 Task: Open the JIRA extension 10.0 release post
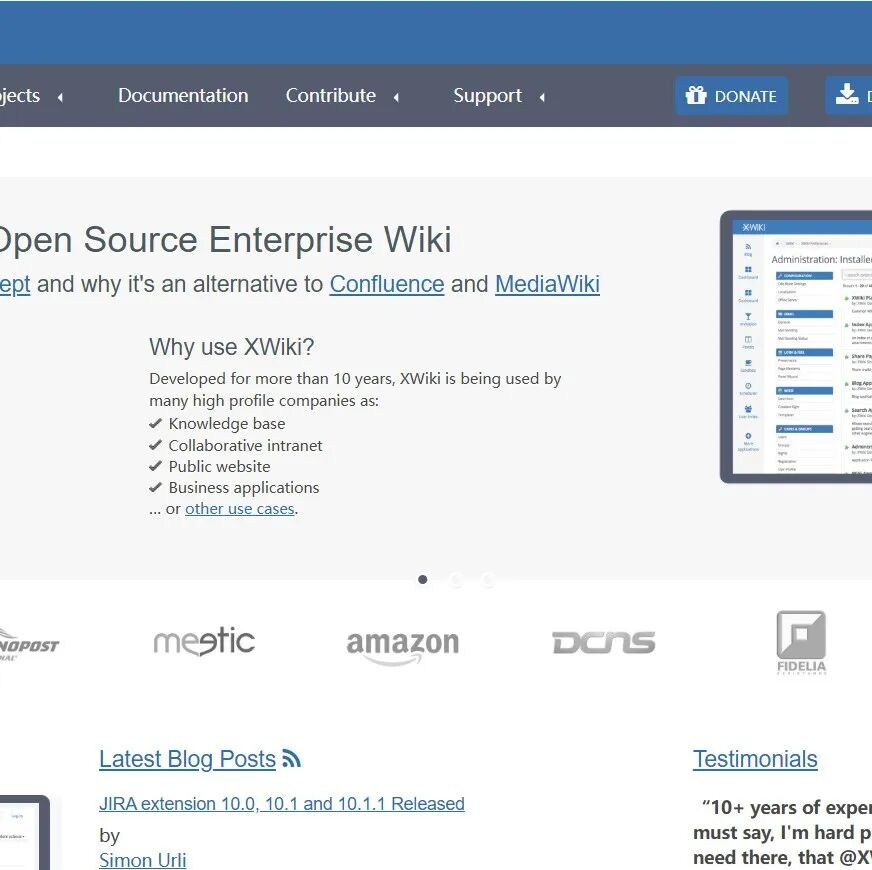point(282,804)
